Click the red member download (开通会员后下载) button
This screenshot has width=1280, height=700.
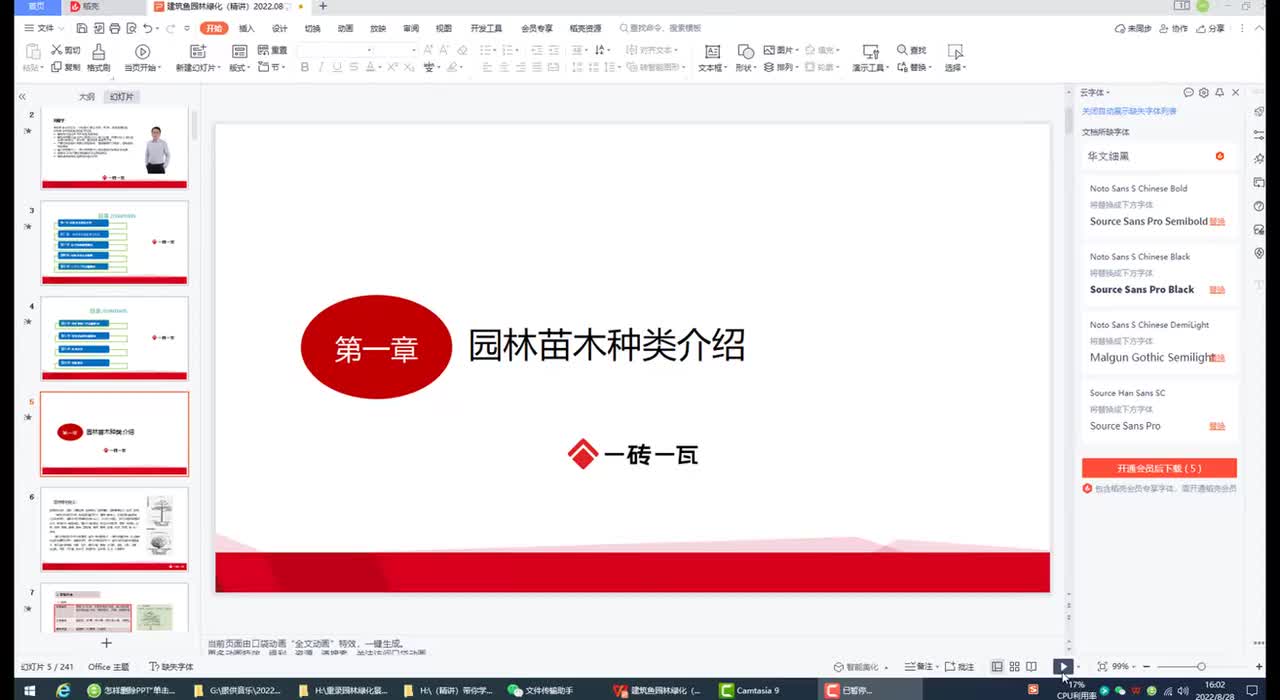pos(1159,468)
